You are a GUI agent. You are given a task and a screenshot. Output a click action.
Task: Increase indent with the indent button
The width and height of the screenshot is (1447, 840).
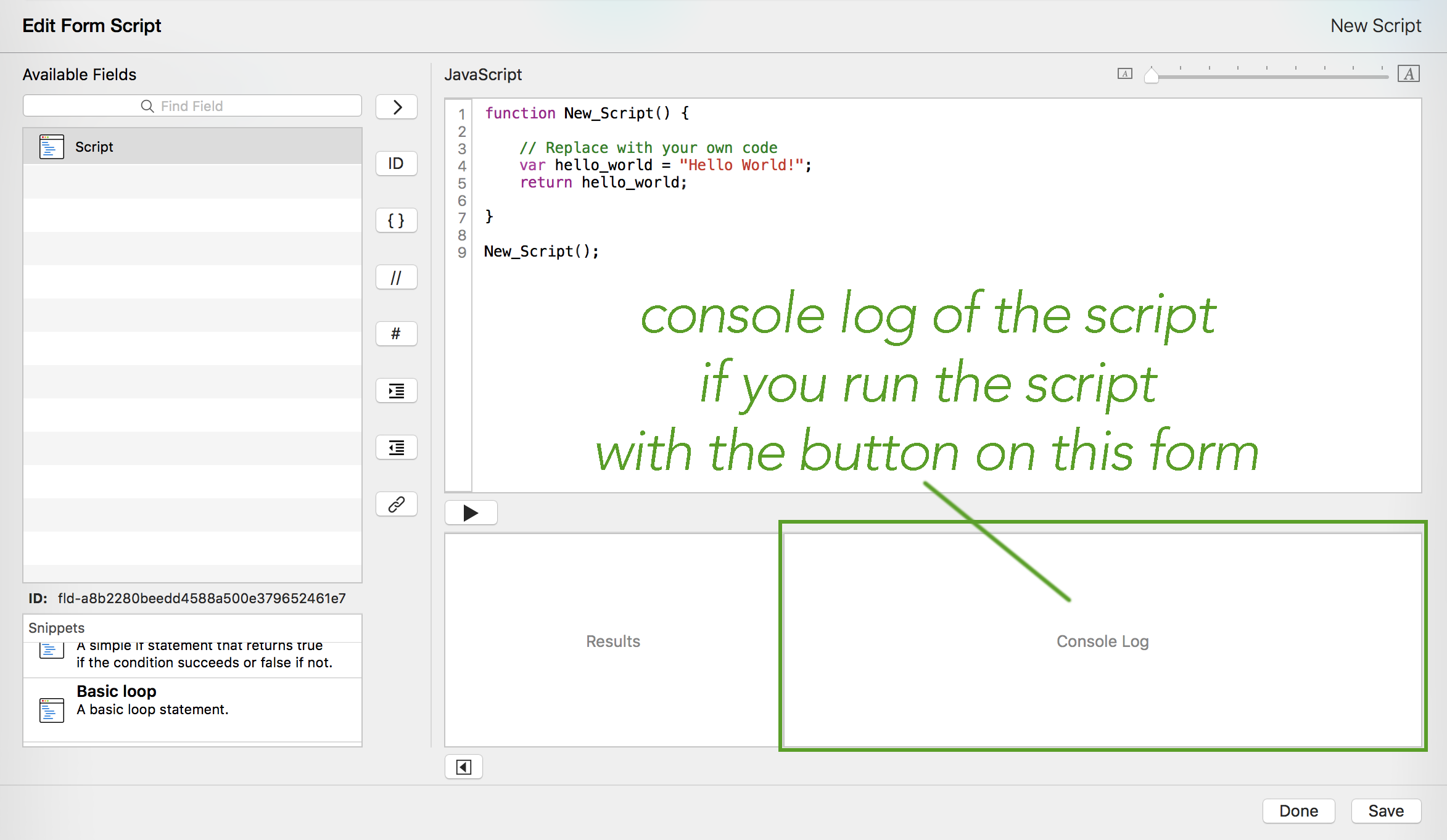[396, 390]
